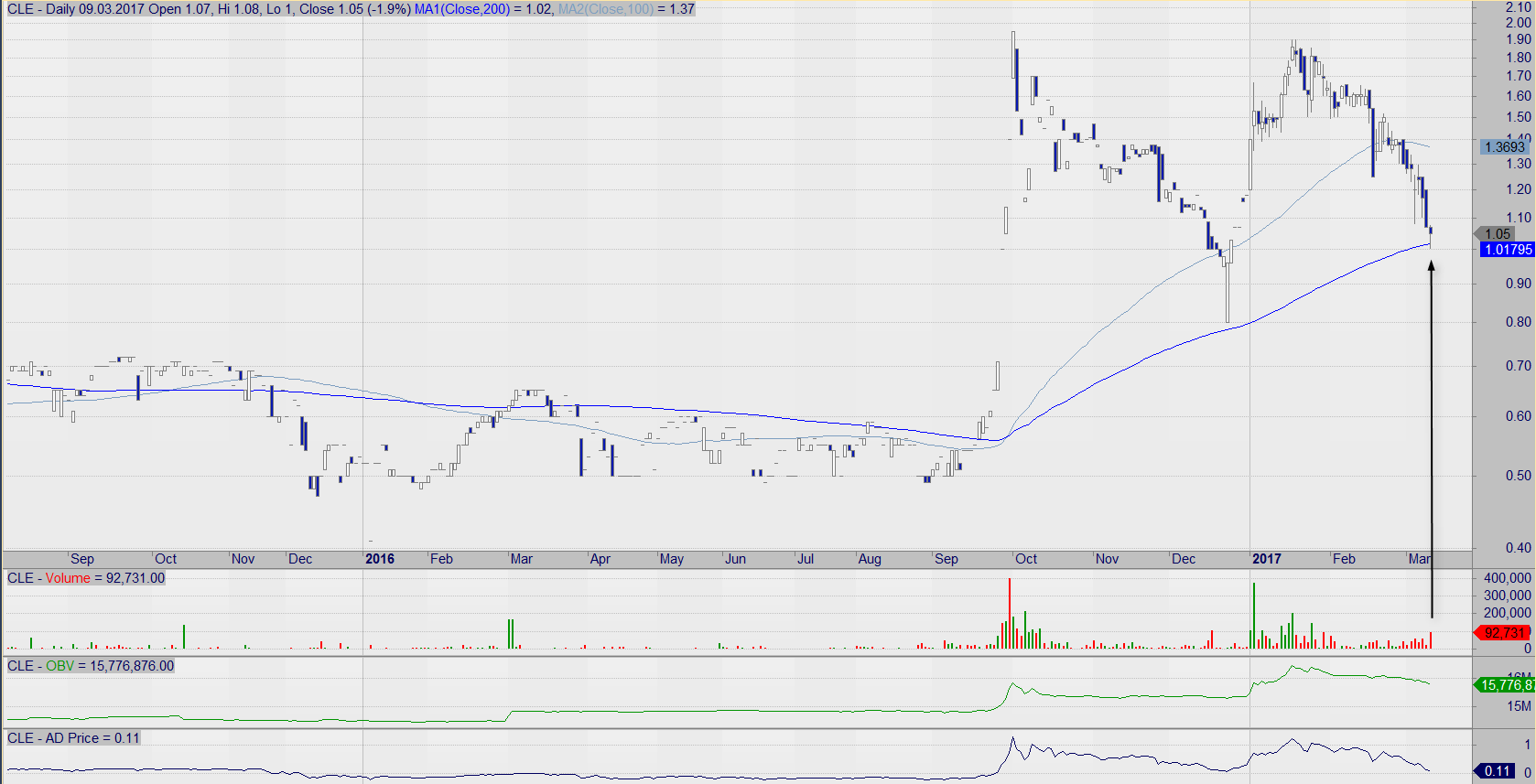
Task: Click the blue 1.01795 price tag
Action: [x=1507, y=250]
